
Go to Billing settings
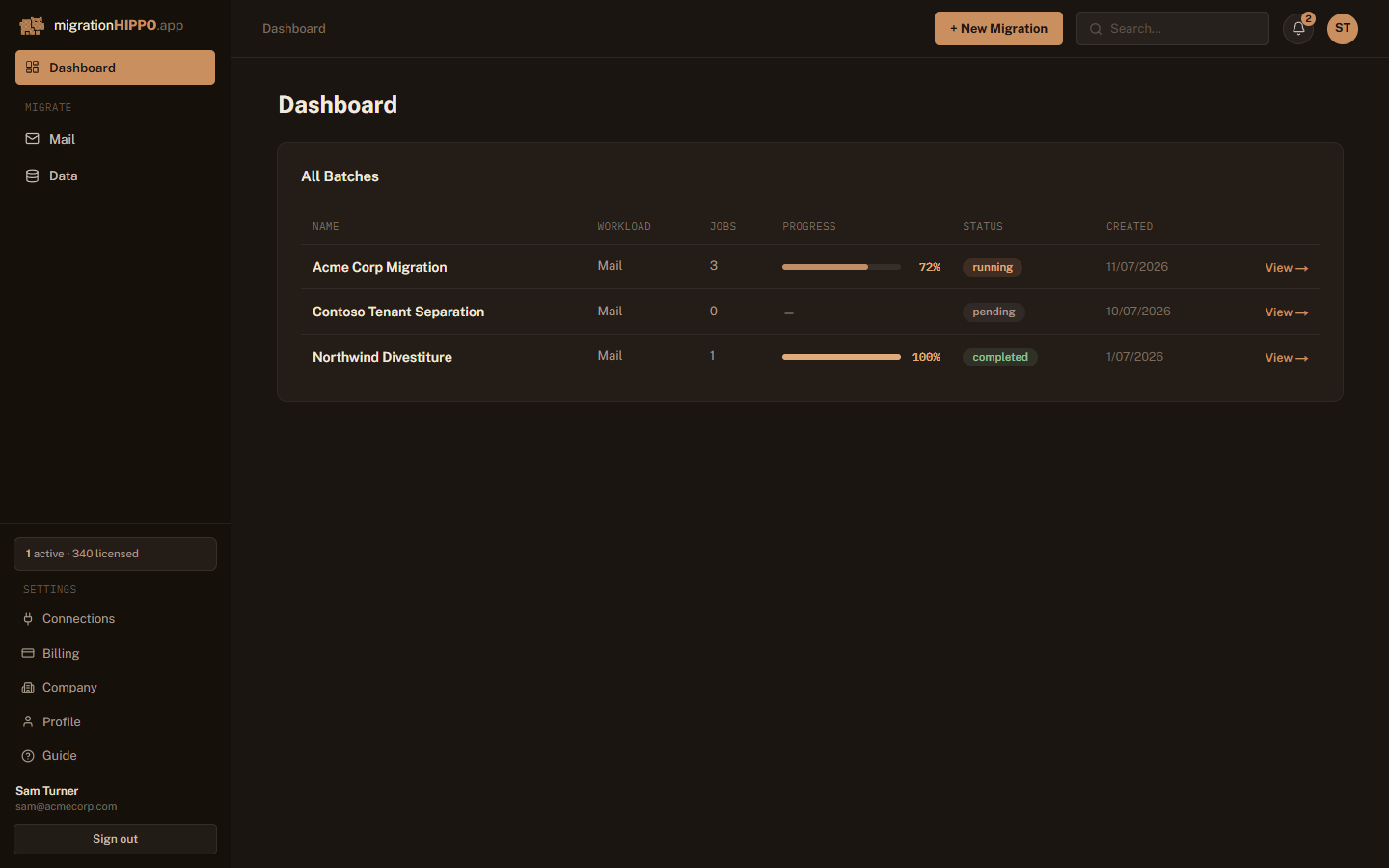[x=115, y=653]
